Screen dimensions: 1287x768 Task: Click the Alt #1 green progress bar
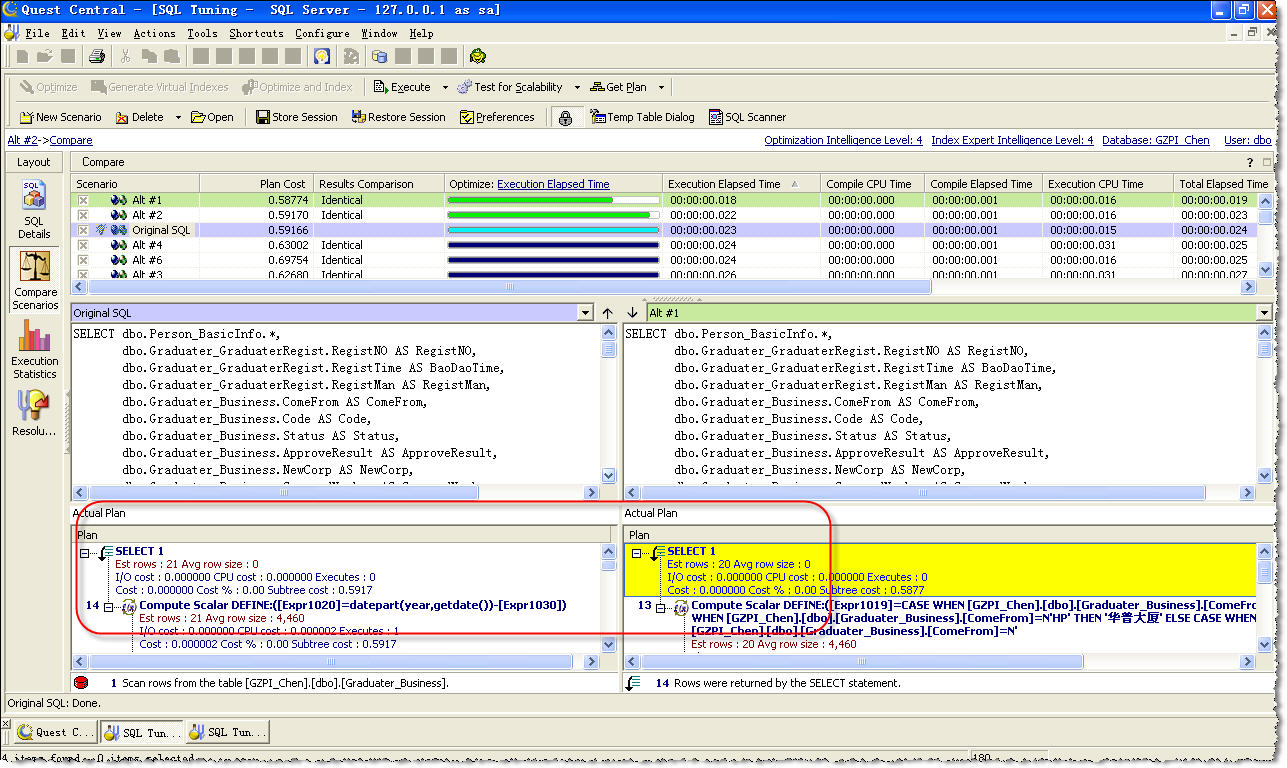point(530,200)
